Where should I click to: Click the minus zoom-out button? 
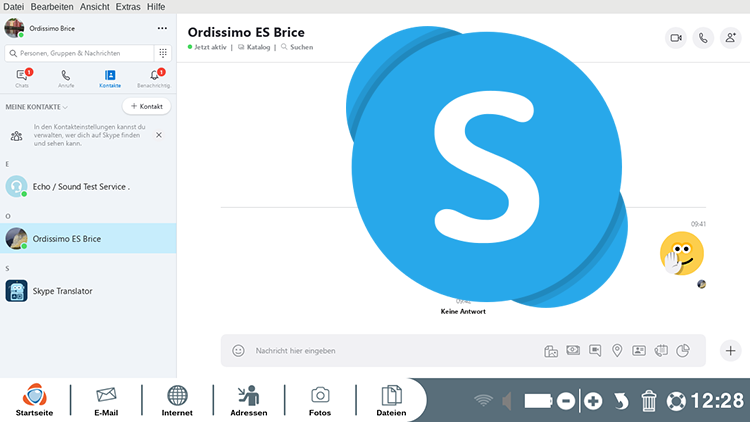point(566,401)
